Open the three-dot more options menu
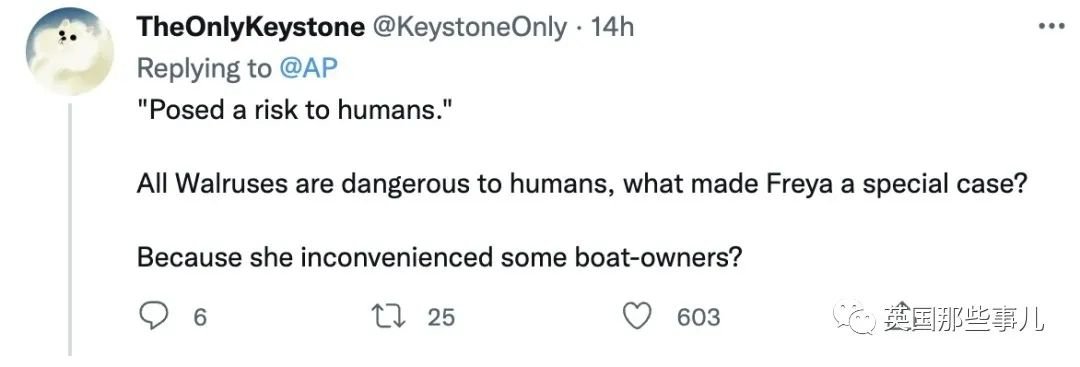1080x367 pixels. pyautogui.click(x=1053, y=27)
